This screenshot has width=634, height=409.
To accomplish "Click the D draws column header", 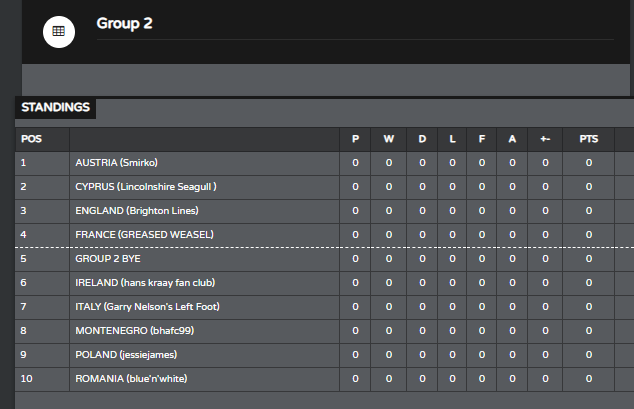I will pos(422,139).
